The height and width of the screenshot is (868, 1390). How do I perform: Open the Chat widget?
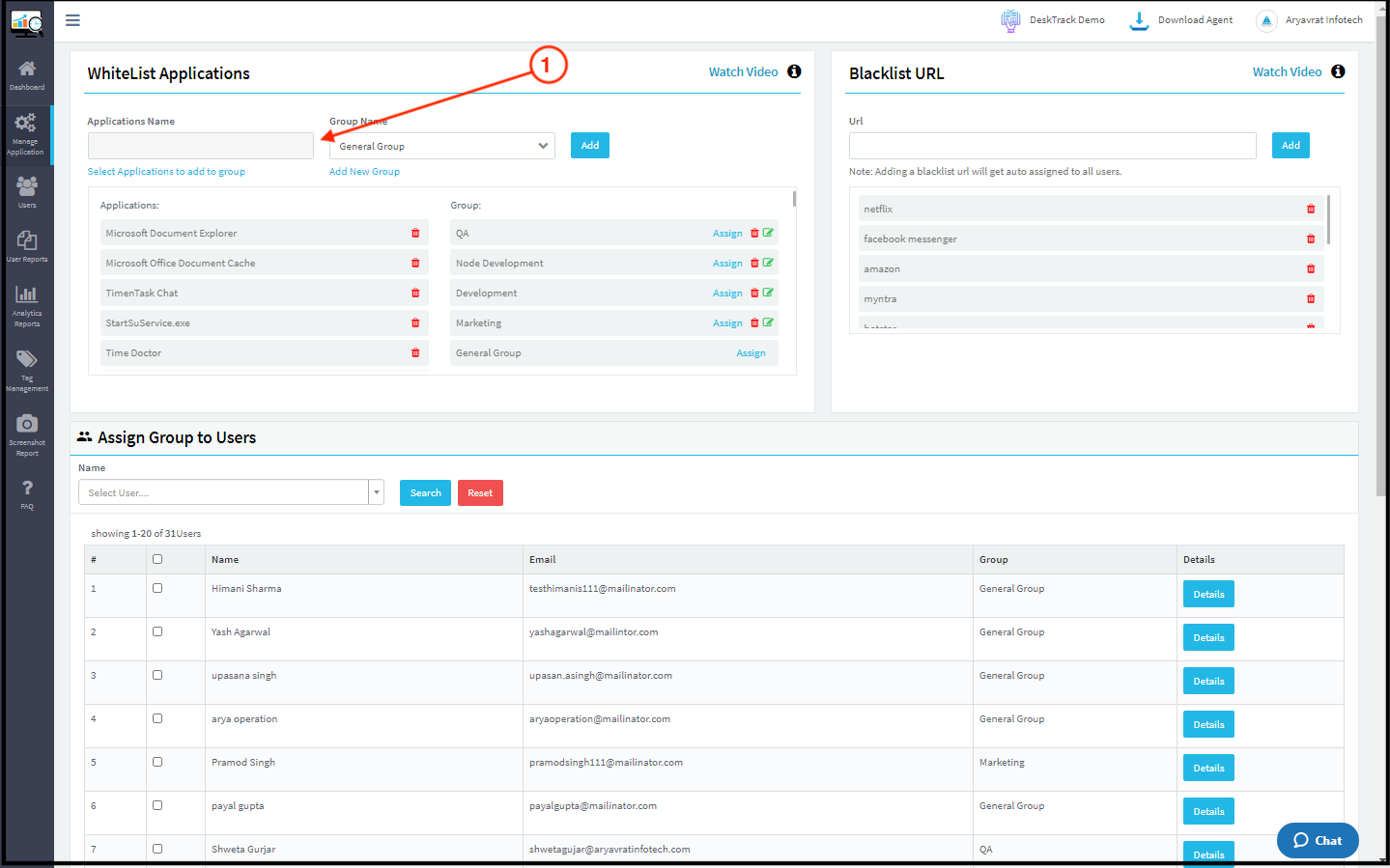point(1318,840)
